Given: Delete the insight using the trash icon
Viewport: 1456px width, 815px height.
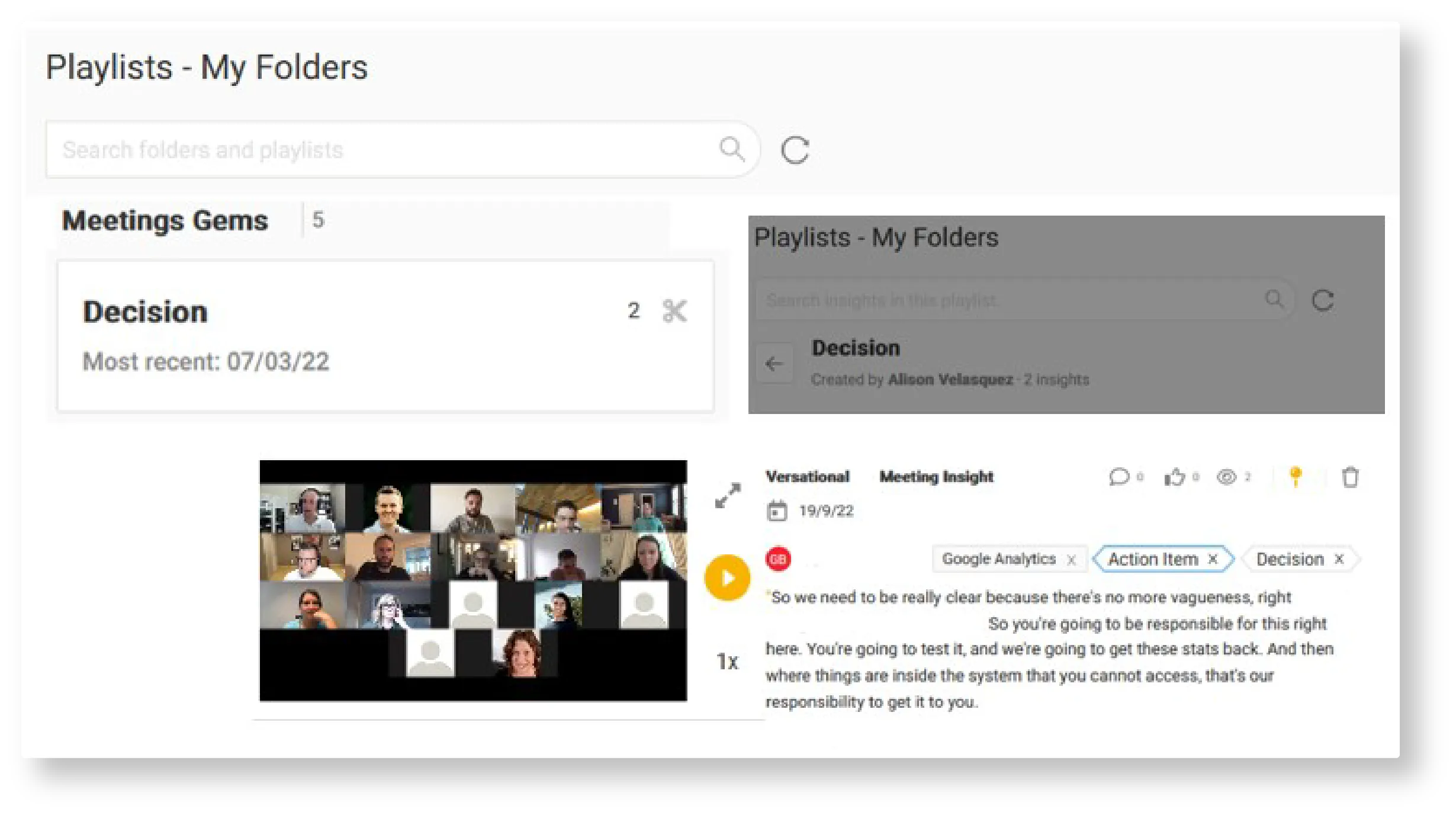Looking at the screenshot, I should 1352,477.
